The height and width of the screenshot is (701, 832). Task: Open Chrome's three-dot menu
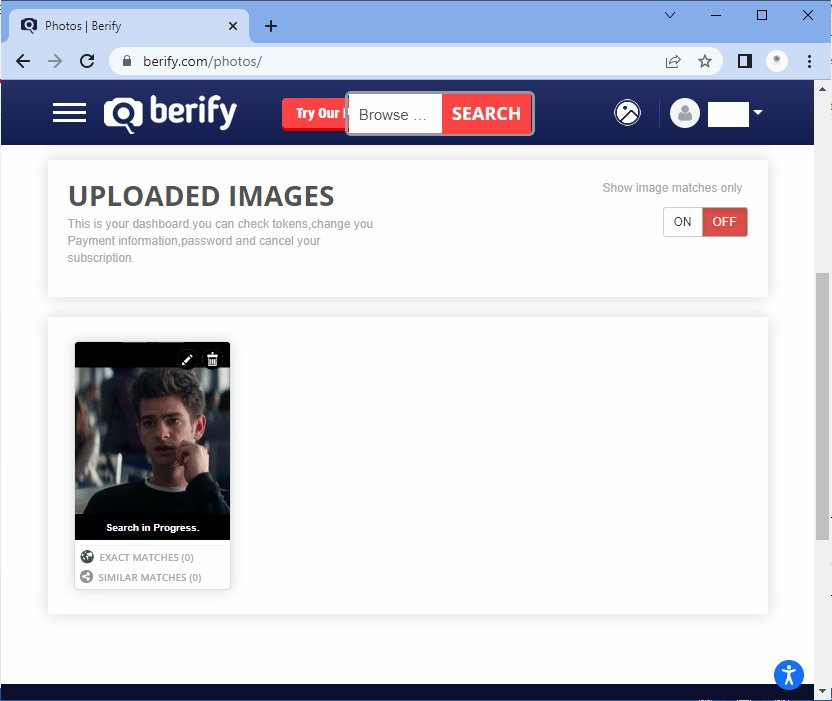coord(810,61)
